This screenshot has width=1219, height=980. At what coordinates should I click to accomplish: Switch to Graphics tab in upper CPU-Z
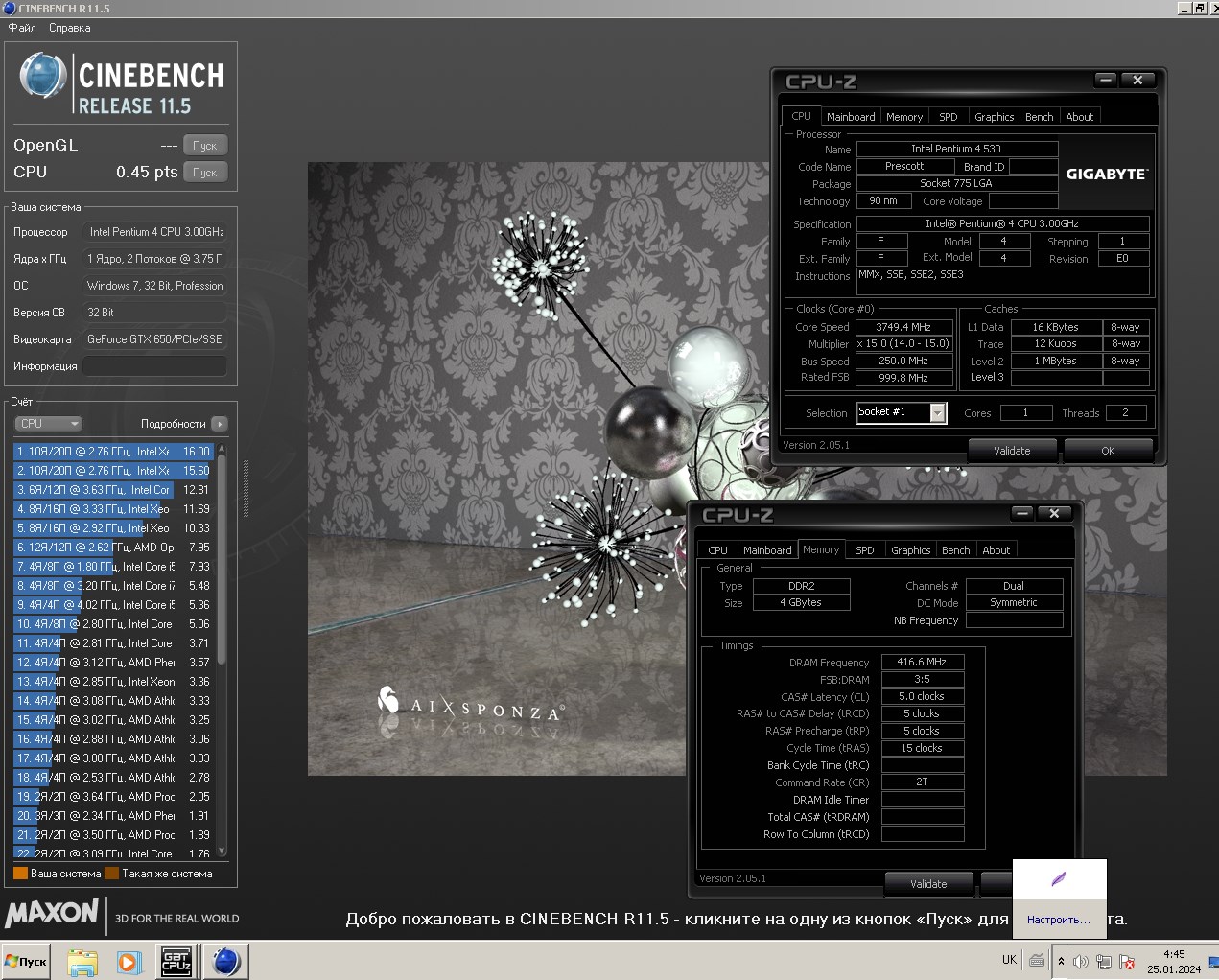tap(994, 117)
